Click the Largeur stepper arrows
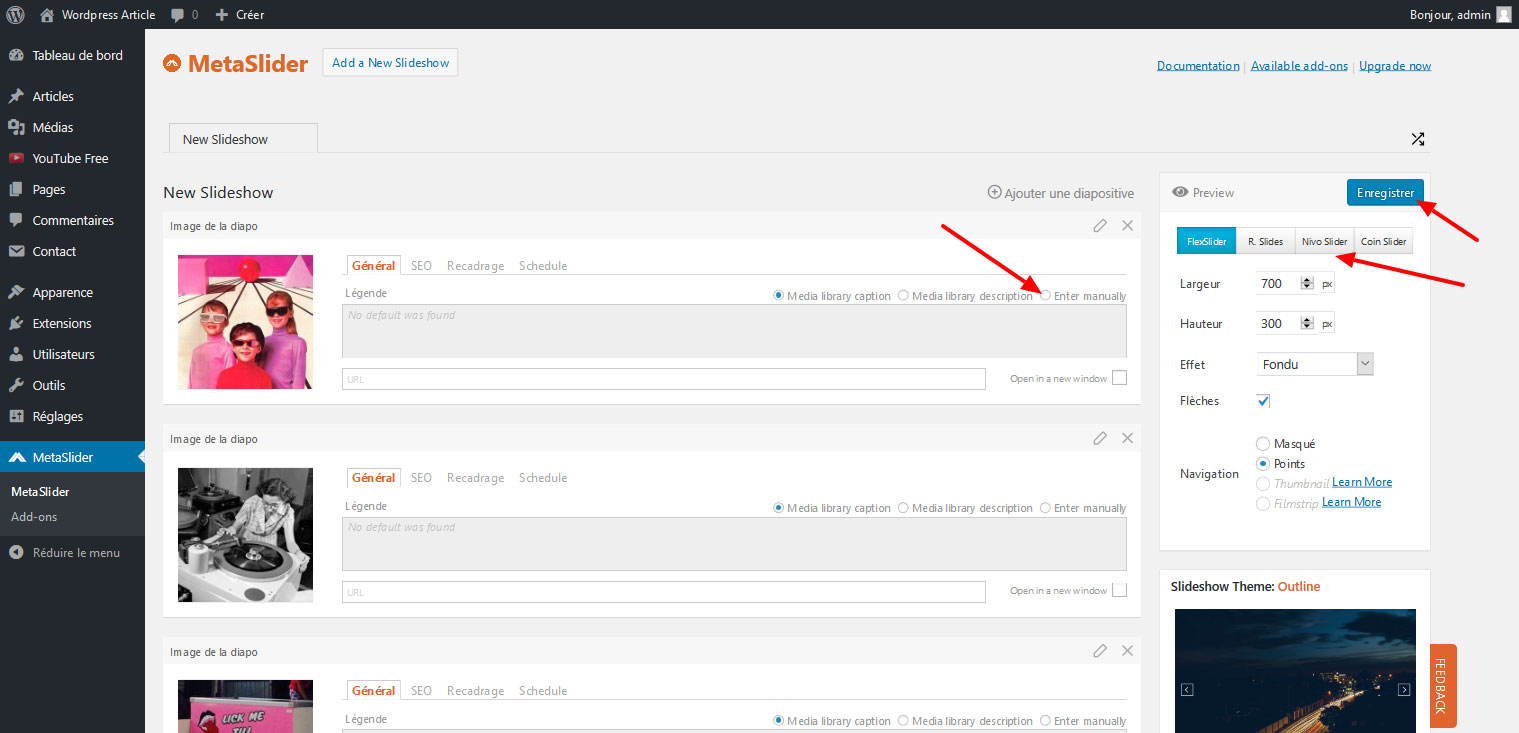The height and width of the screenshot is (733, 1519). coord(1306,283)
